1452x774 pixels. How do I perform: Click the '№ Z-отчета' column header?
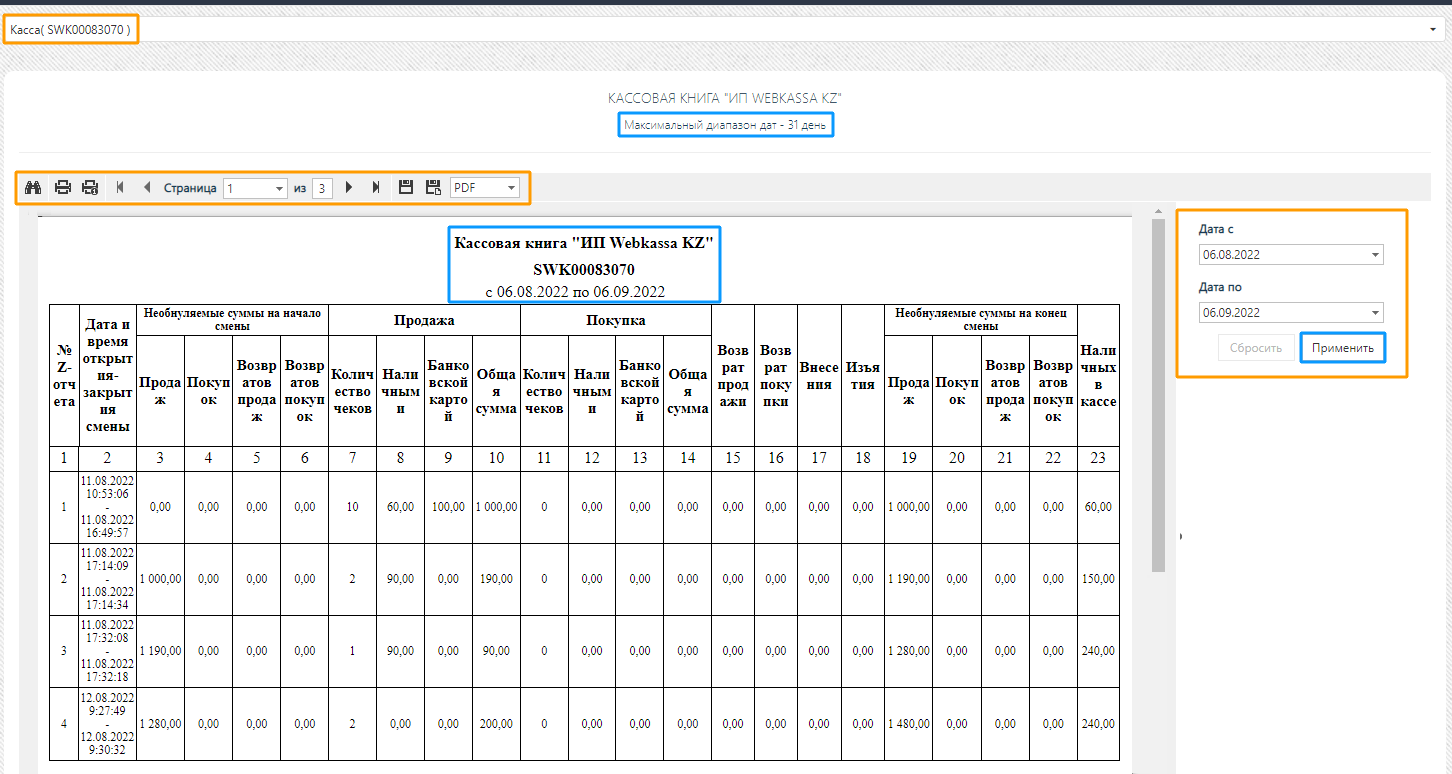pos(64,375)
